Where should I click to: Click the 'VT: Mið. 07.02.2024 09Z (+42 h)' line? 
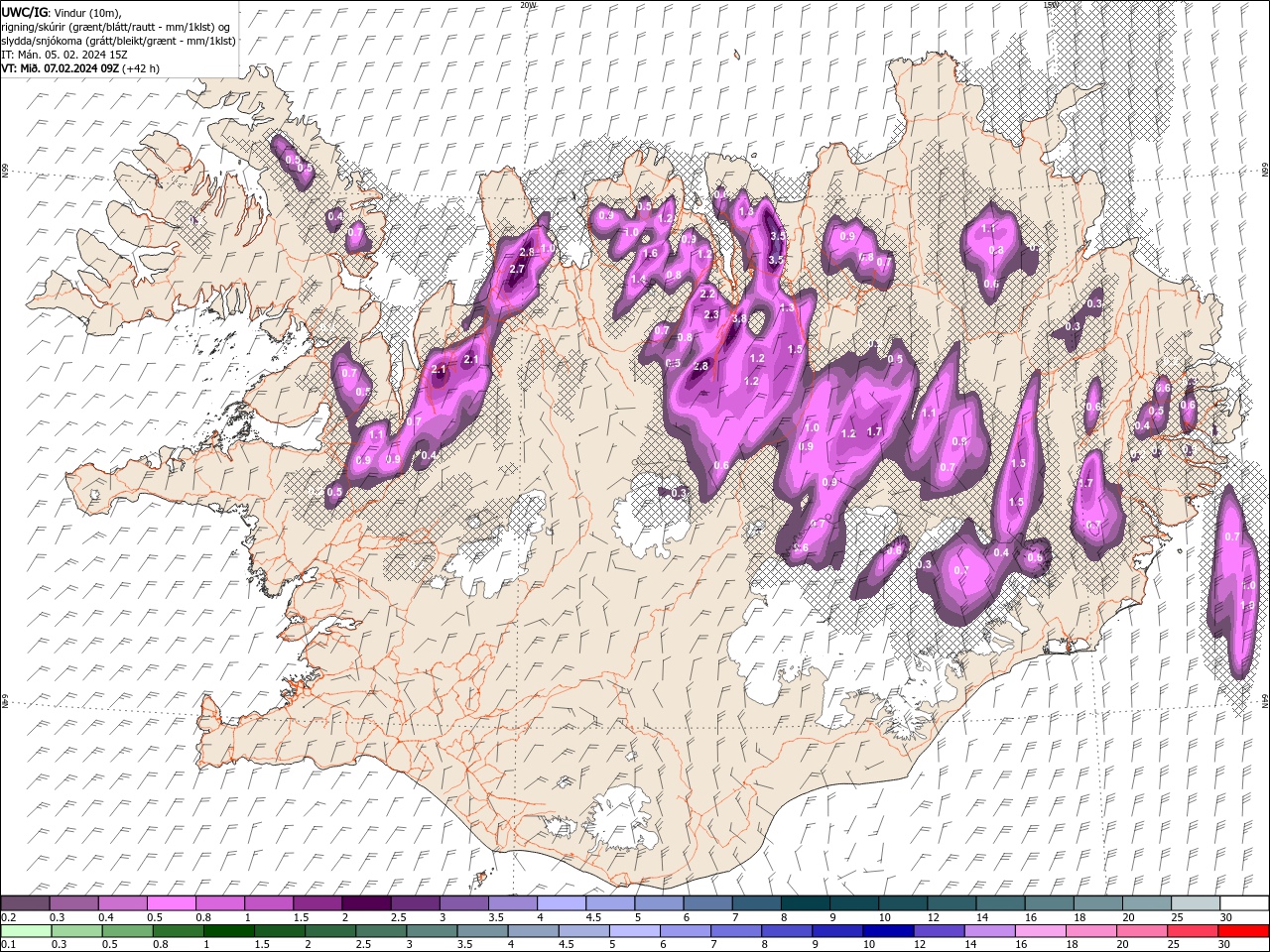pos(80,68)
